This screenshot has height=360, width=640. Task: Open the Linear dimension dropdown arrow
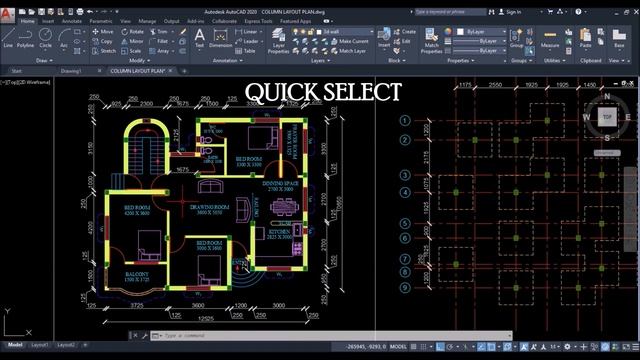click(261, 31)
